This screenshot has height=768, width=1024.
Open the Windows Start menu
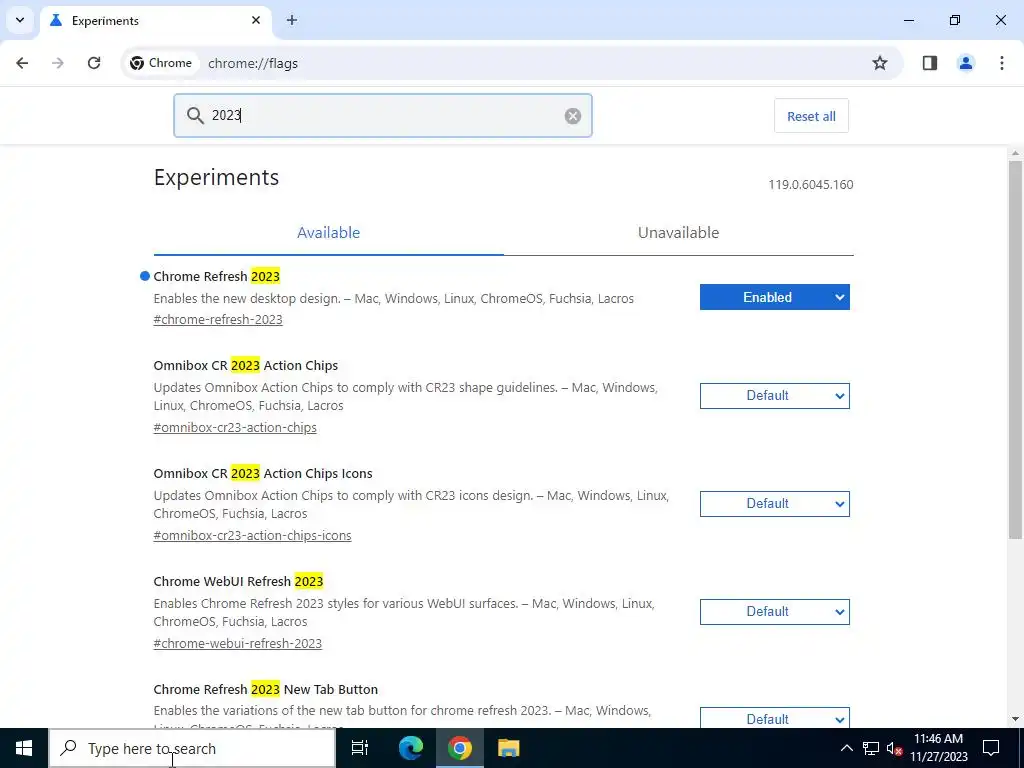tap(24, 748)
